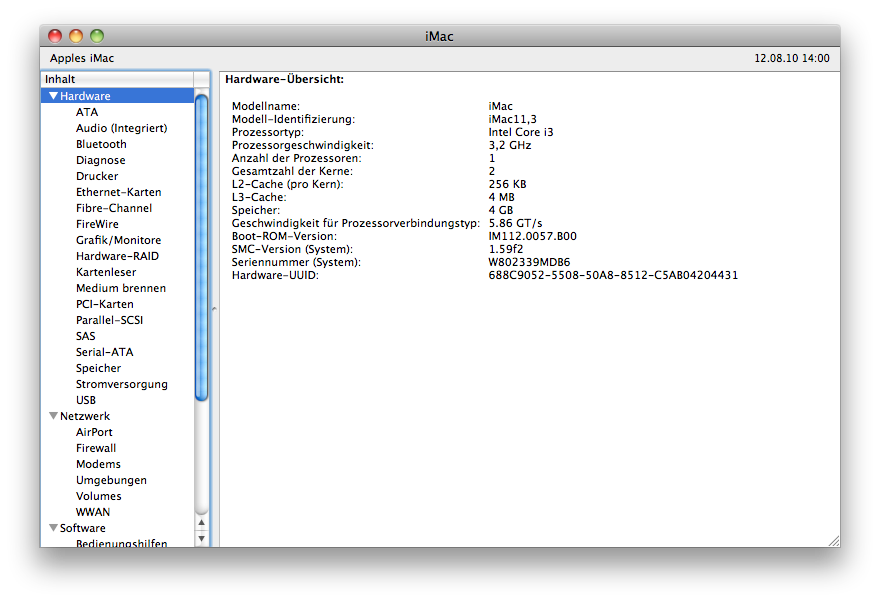Select Drucker in the list
The height and width of the screenshot is (602, 880).
point(97,176)
